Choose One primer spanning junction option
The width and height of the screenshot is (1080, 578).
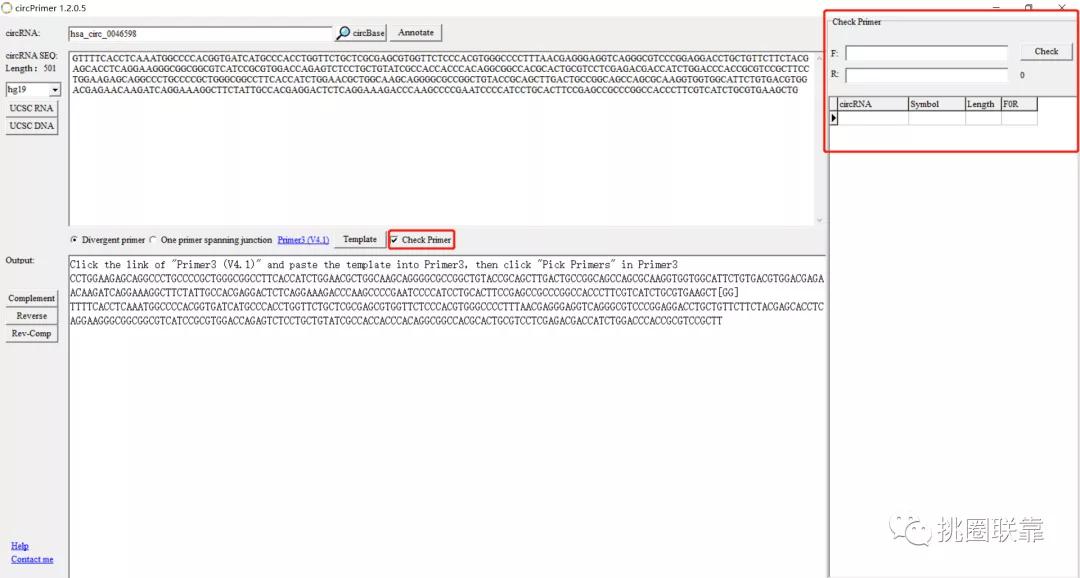(153, 240)
